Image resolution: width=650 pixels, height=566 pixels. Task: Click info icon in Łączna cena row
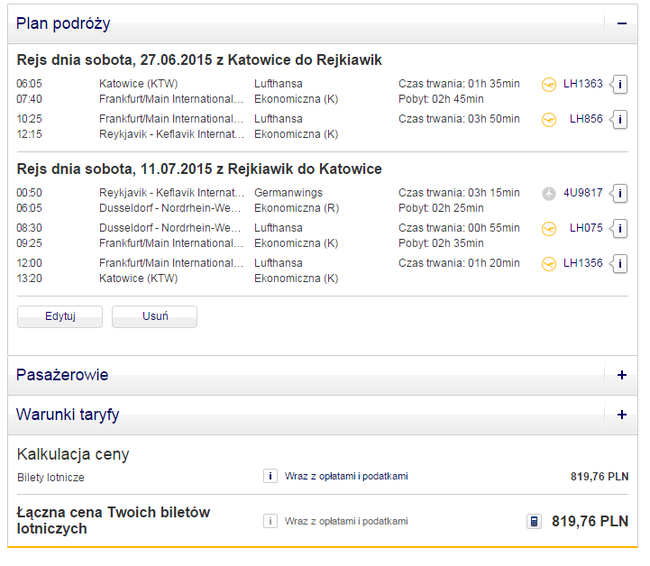[270, 521]
